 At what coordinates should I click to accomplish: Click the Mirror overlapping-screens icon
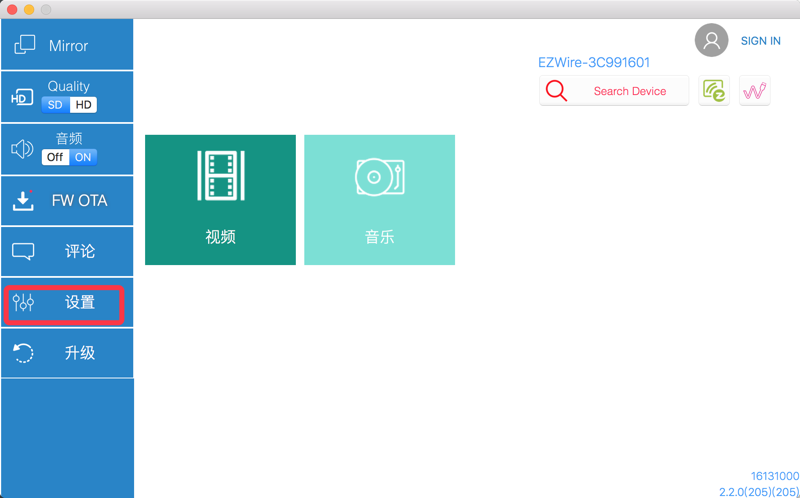coord(24,45)
